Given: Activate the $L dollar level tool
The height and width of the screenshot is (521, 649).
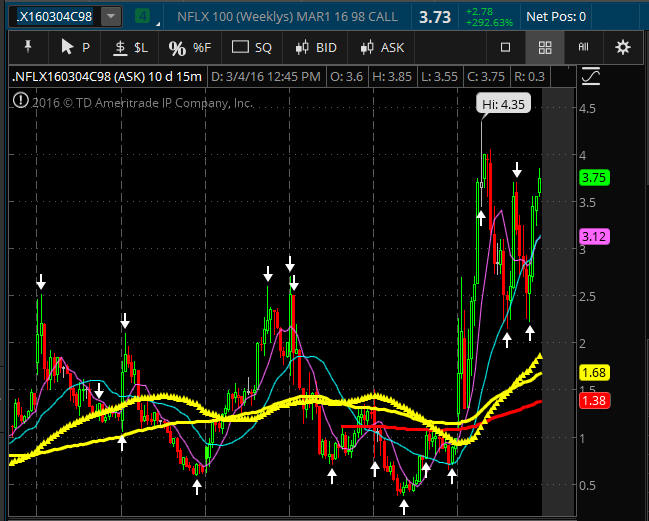Looking at the screenshot, I should [x=131, y=47].
